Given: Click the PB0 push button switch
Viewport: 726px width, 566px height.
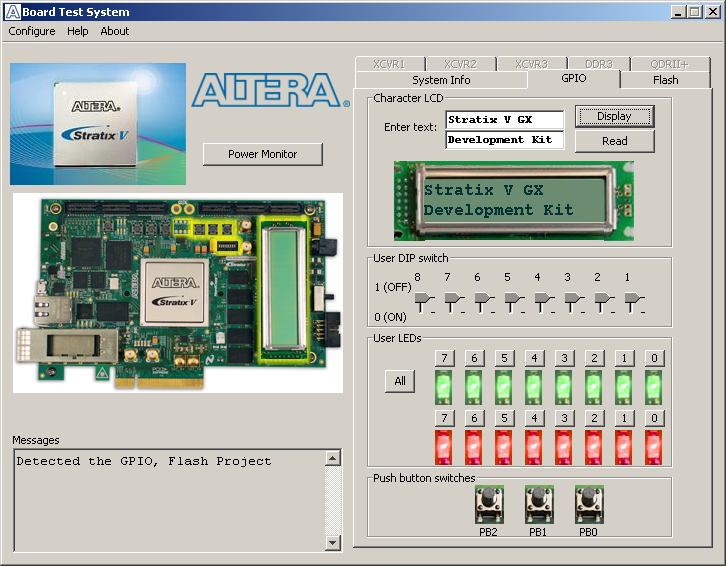Looking at the screenshot, I should pos(589,504).
